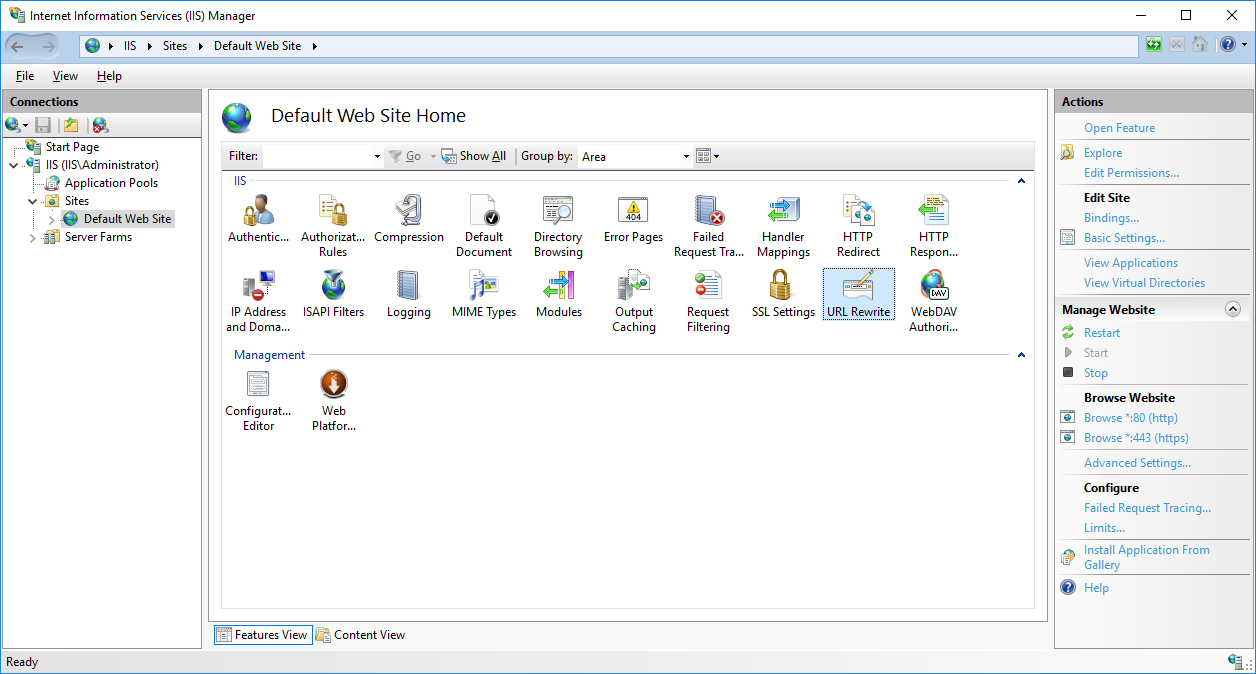Select Start Page tree item
The height and width of the screenshot is (674, 1256).
tap(72, 147)
